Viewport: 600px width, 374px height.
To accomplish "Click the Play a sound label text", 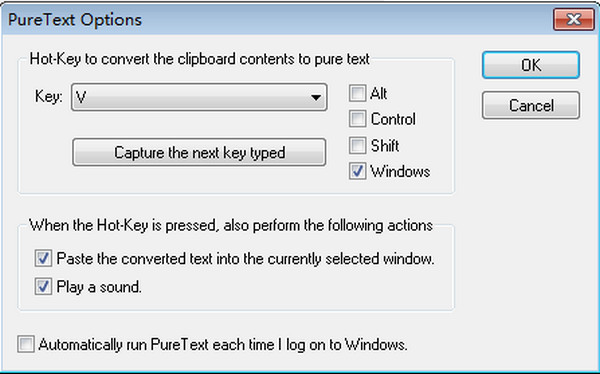I will click(99, 287).
